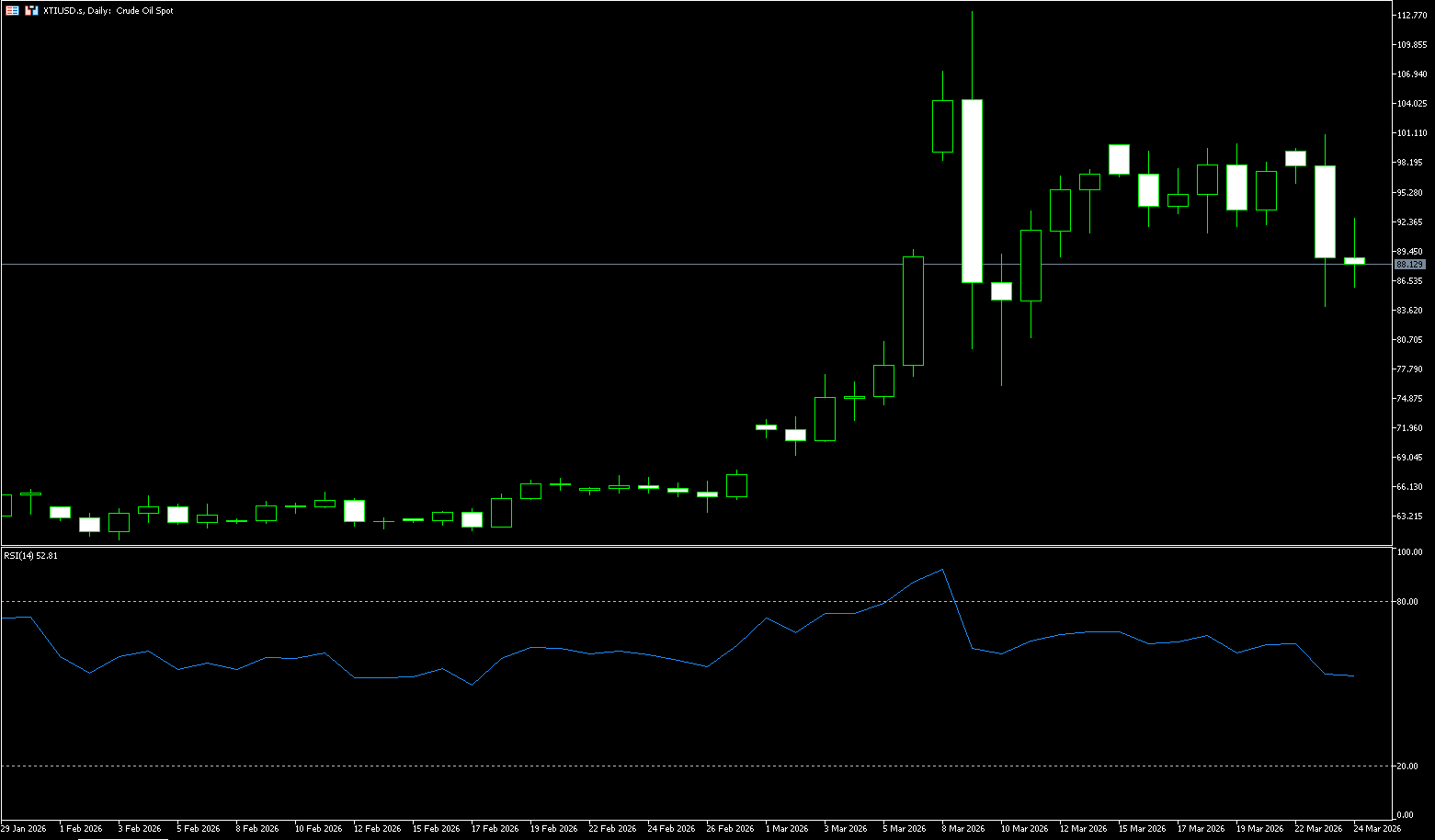Click the current price tag 88.129

[x=1408, y=265]
